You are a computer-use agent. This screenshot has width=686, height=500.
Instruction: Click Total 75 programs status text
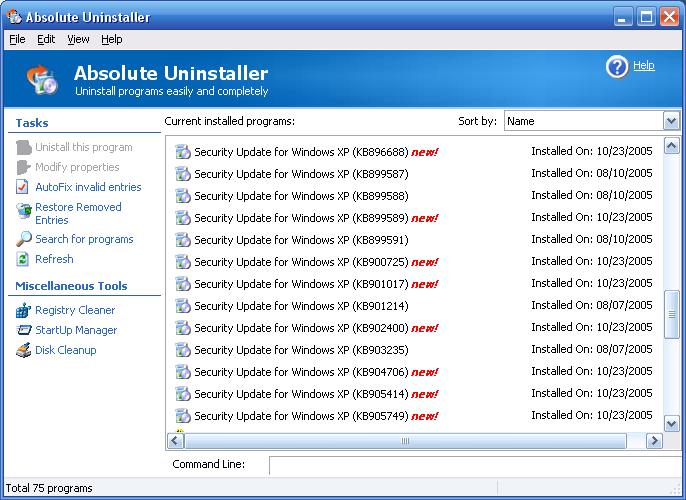coord(49,488)
